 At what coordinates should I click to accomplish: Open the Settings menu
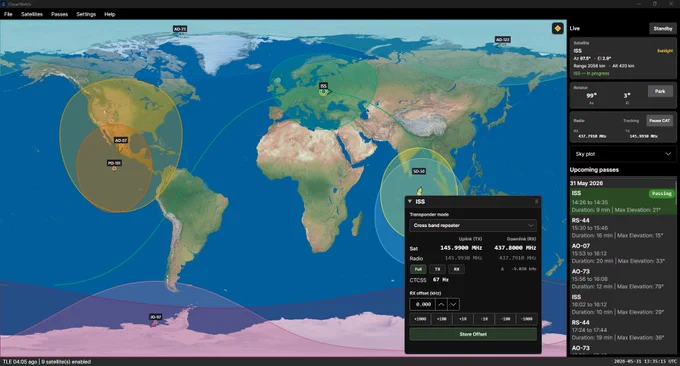tap(86, 14)
